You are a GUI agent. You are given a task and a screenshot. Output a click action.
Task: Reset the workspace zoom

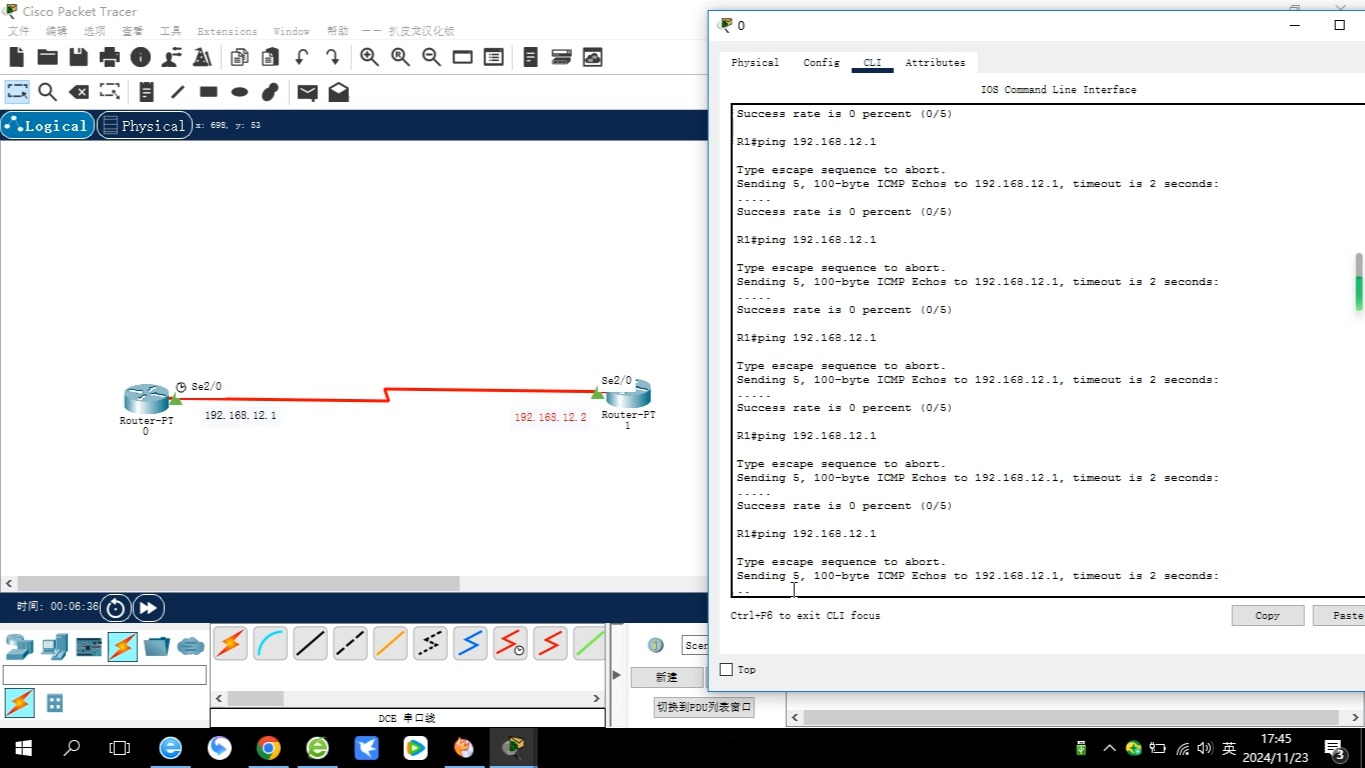[x=400, y=57]
